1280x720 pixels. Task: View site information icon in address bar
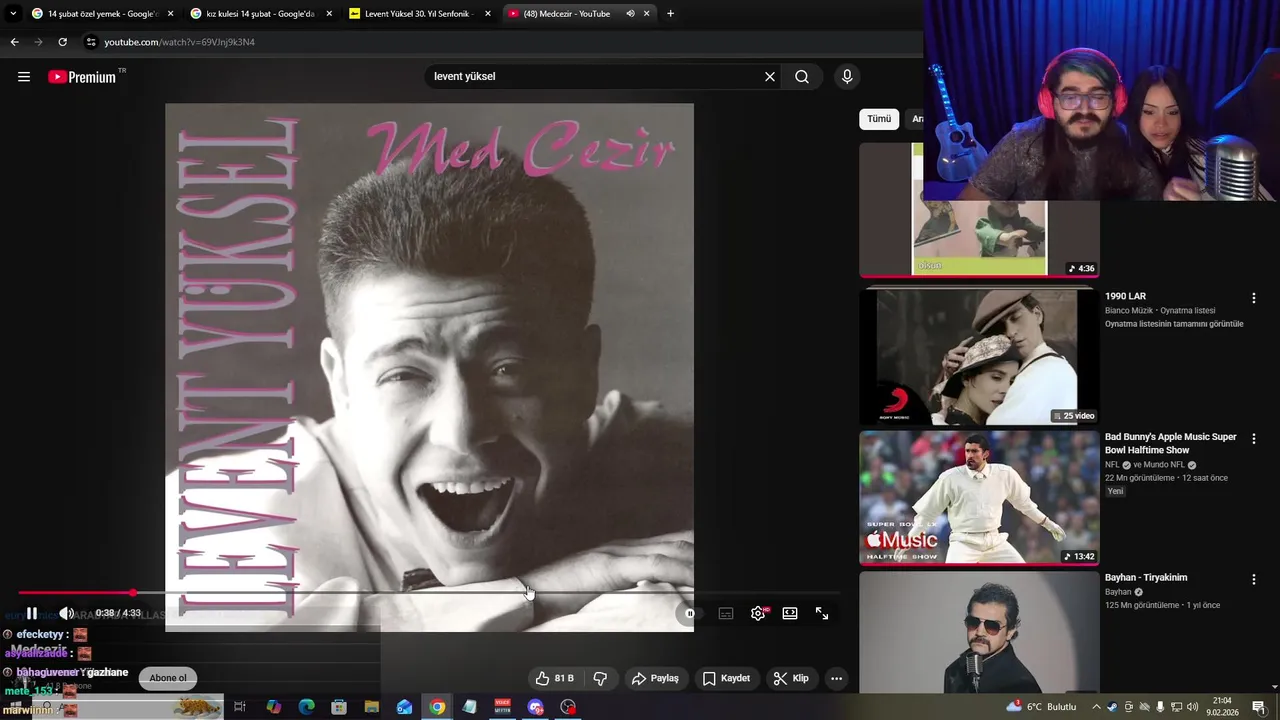[91, 42]
